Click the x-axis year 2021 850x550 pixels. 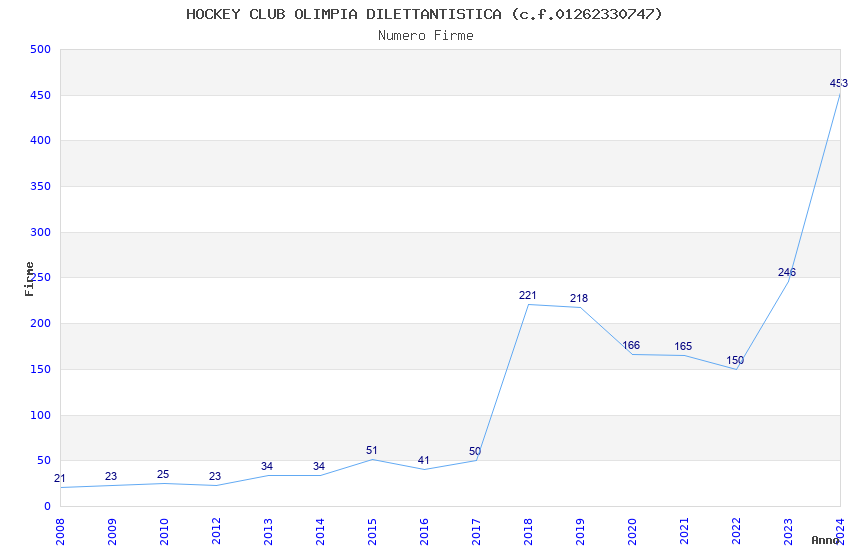[x=684, y=532]
